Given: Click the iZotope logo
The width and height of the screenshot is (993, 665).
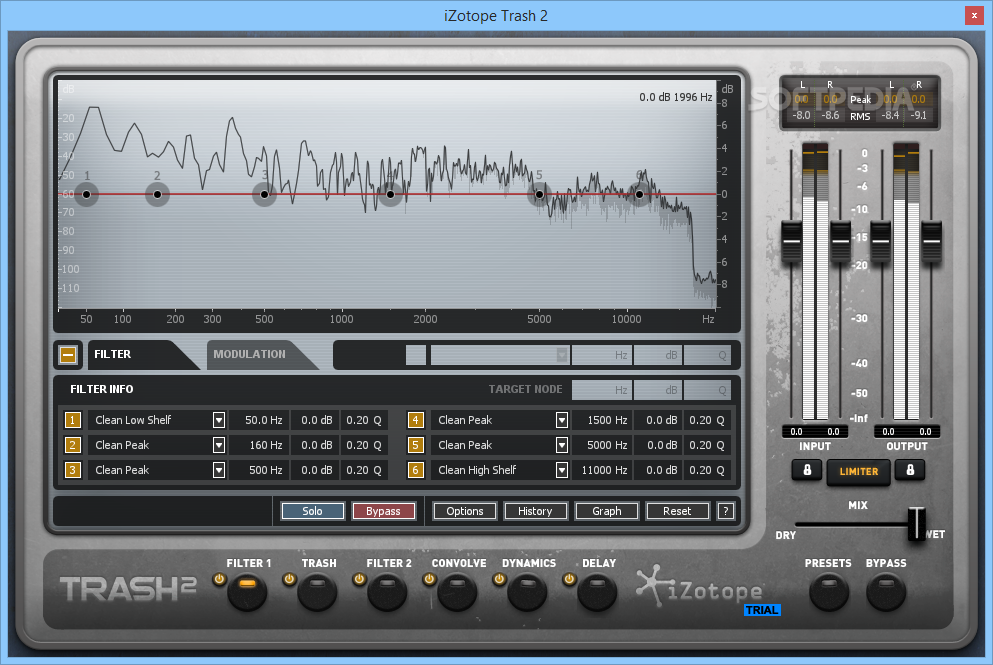Looking at the screenshot, I should coord(700,588).
